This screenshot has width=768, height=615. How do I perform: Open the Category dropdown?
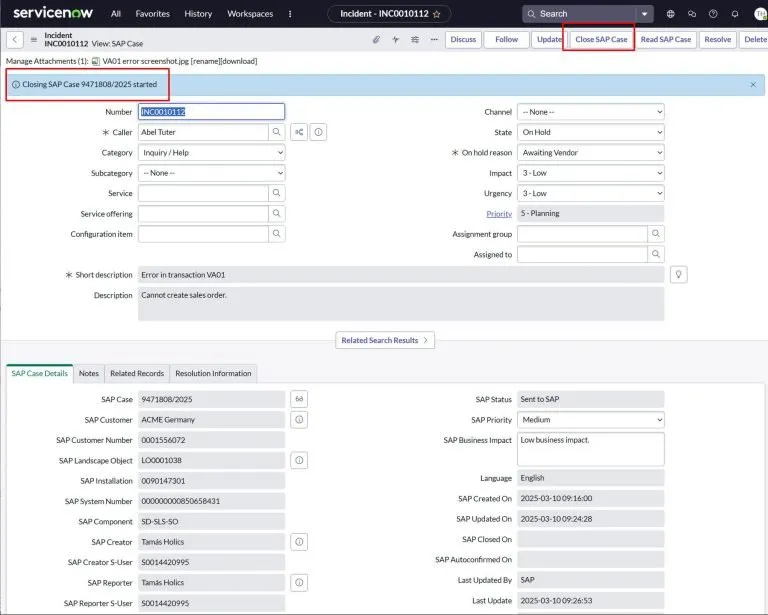click(x=212, y=153)
